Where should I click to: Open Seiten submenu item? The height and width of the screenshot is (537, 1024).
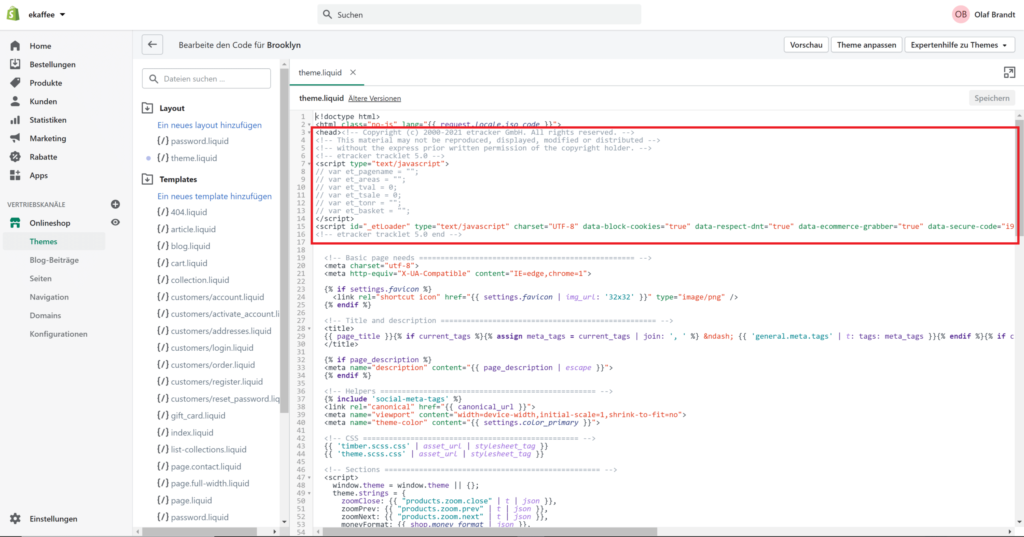[40, 278]
